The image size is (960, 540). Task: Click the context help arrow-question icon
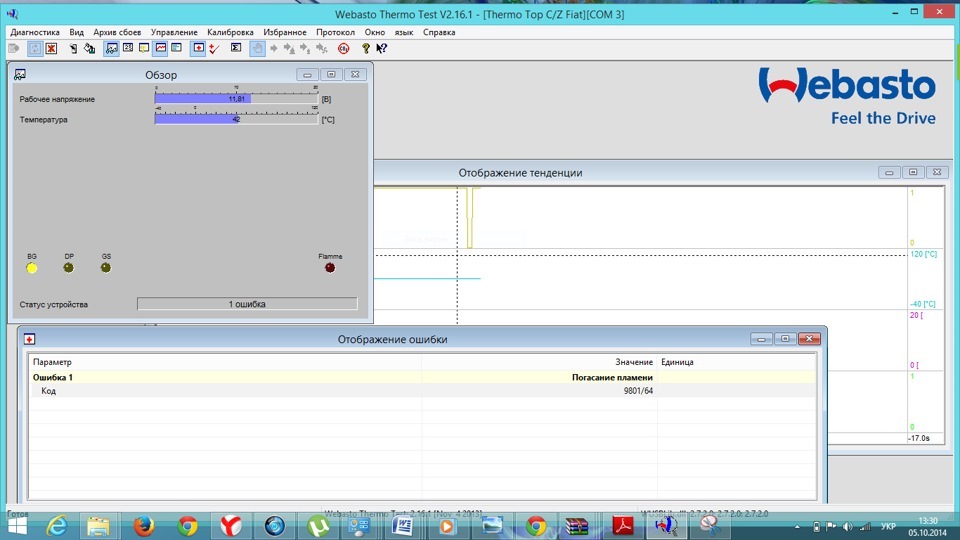click(x=381, y=48)
